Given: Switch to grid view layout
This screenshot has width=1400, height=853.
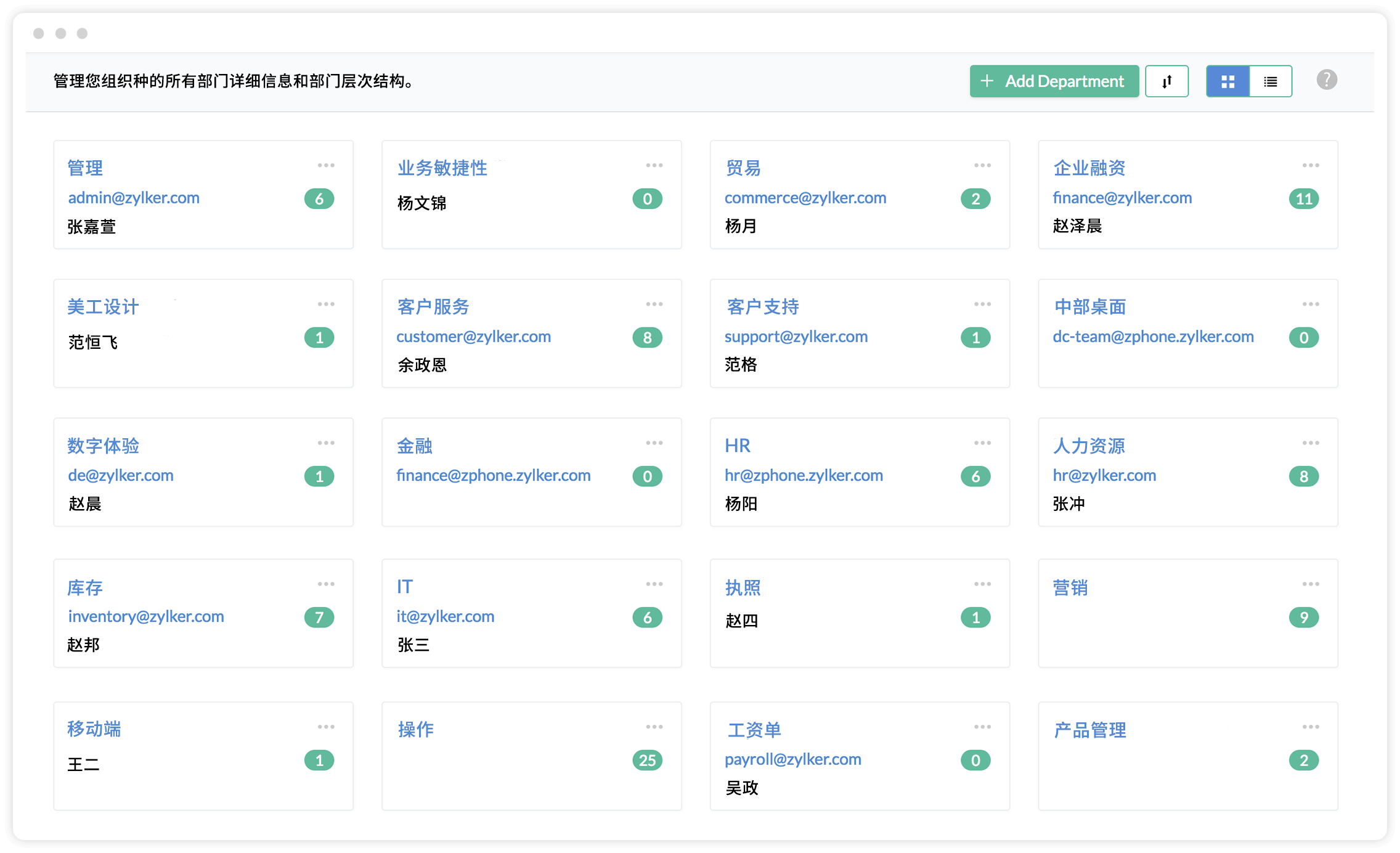Looking at the screenshot, I should pyautogui.click(x=1227, y=81).
